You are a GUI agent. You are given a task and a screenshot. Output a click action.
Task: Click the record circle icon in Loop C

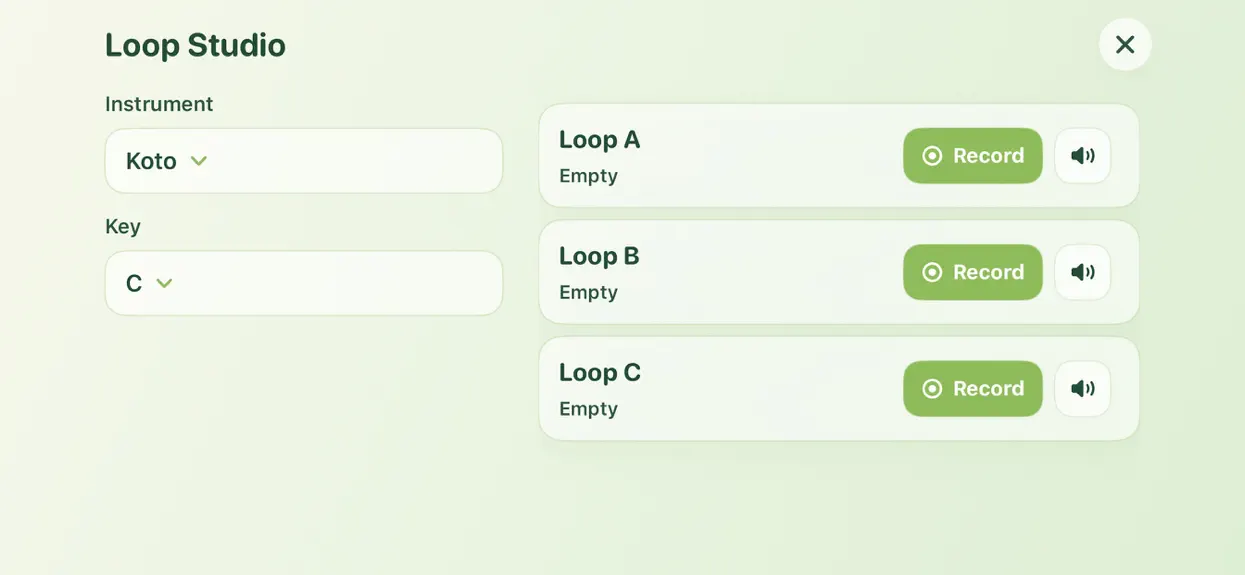click(x=932, y=389)
